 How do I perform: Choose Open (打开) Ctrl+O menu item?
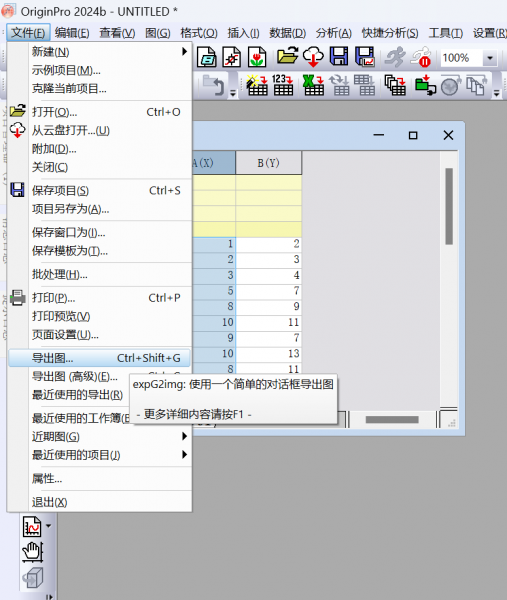[x=99, y=112]
